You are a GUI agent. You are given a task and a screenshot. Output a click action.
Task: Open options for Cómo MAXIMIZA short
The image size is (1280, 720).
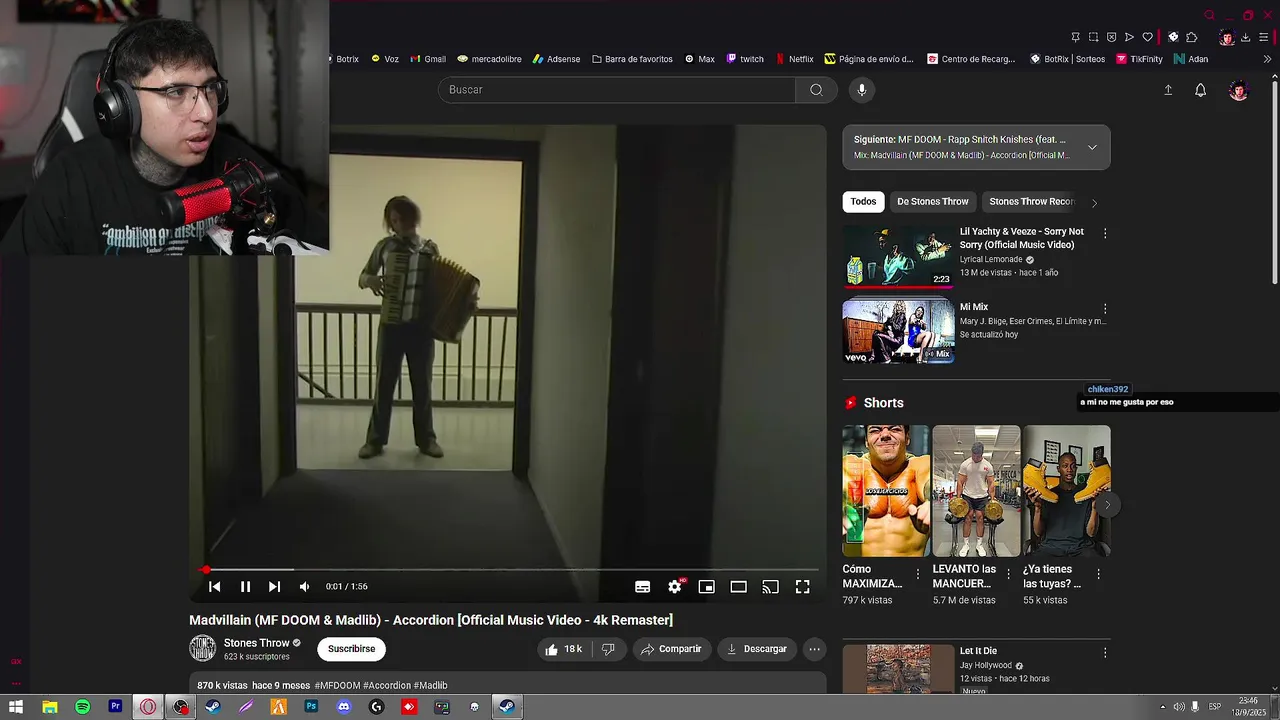tap(917, 575)
